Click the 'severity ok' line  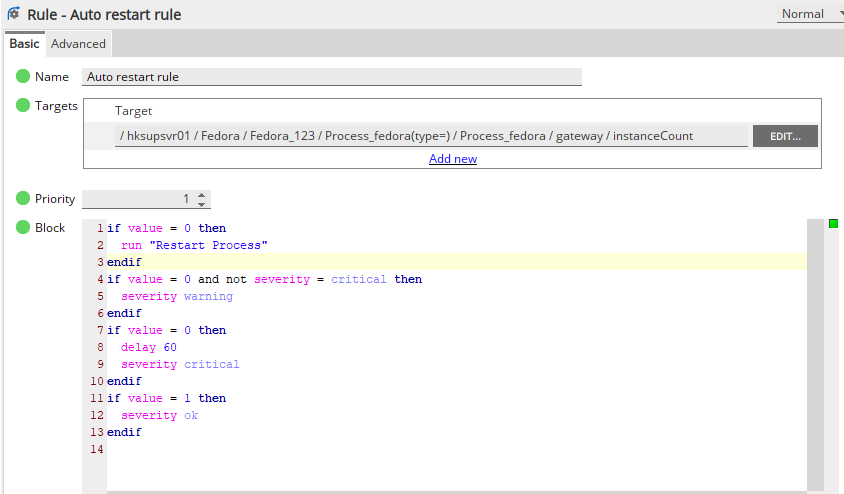(159, 415)
